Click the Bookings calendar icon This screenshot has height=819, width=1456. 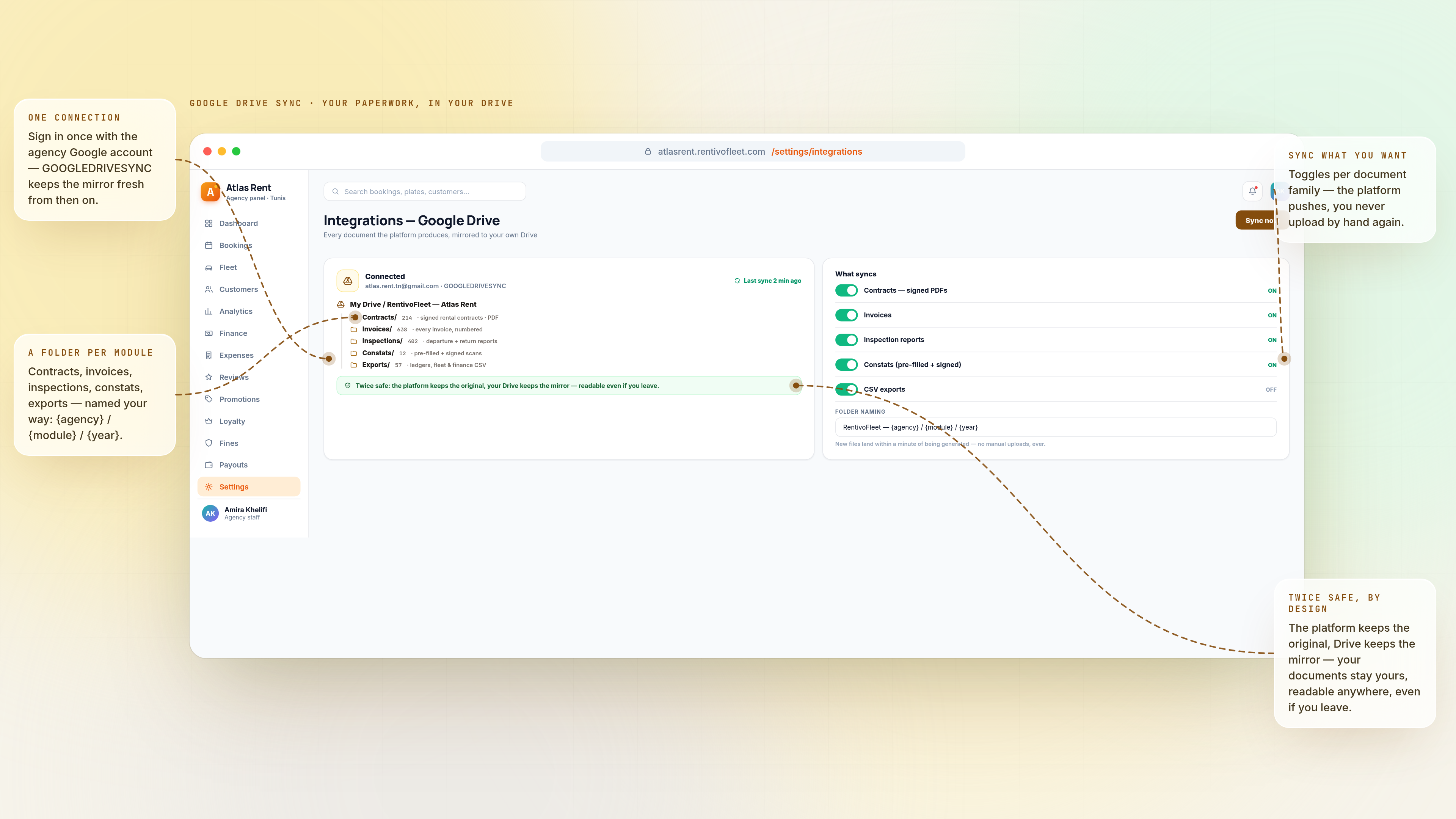coord(209,245)
